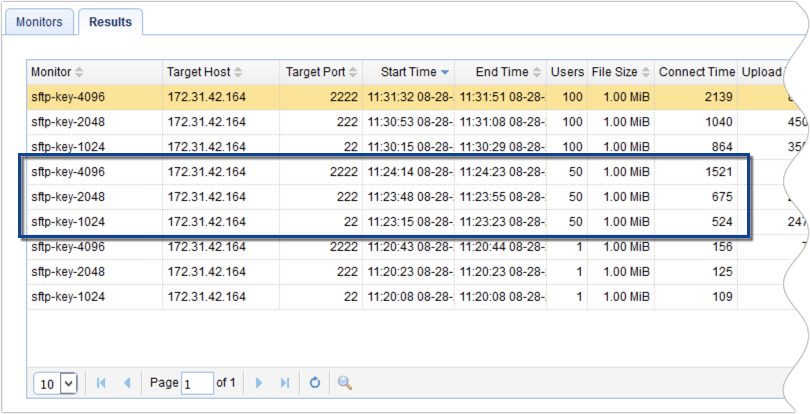810x414 pixels.
Task: Click the next page arrow
Action: click(x=260, y=383)
